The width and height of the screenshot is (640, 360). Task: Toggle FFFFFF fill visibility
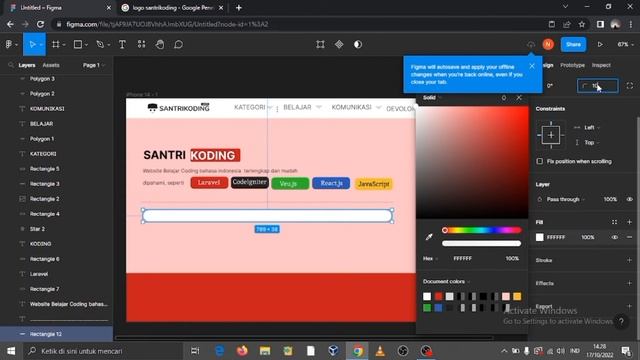614,237
